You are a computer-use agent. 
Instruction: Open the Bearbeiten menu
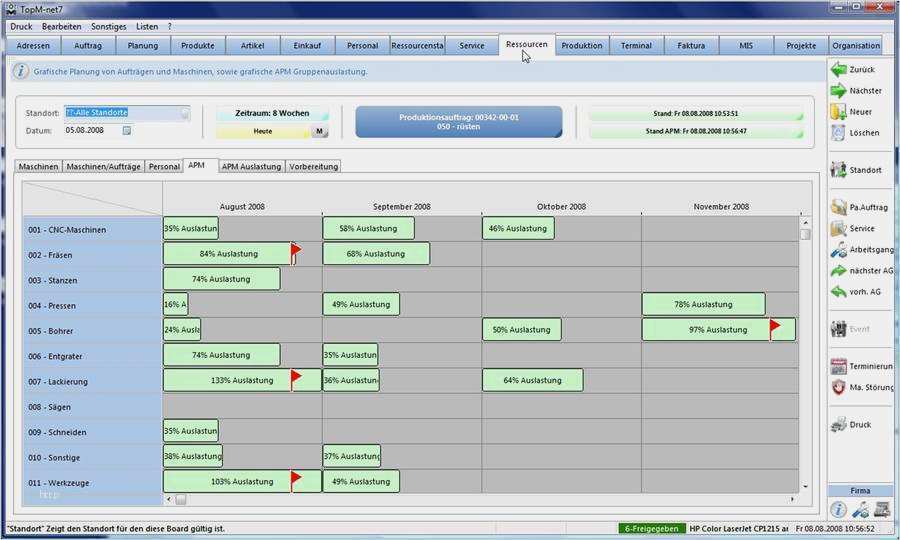(x=61, y=26)
